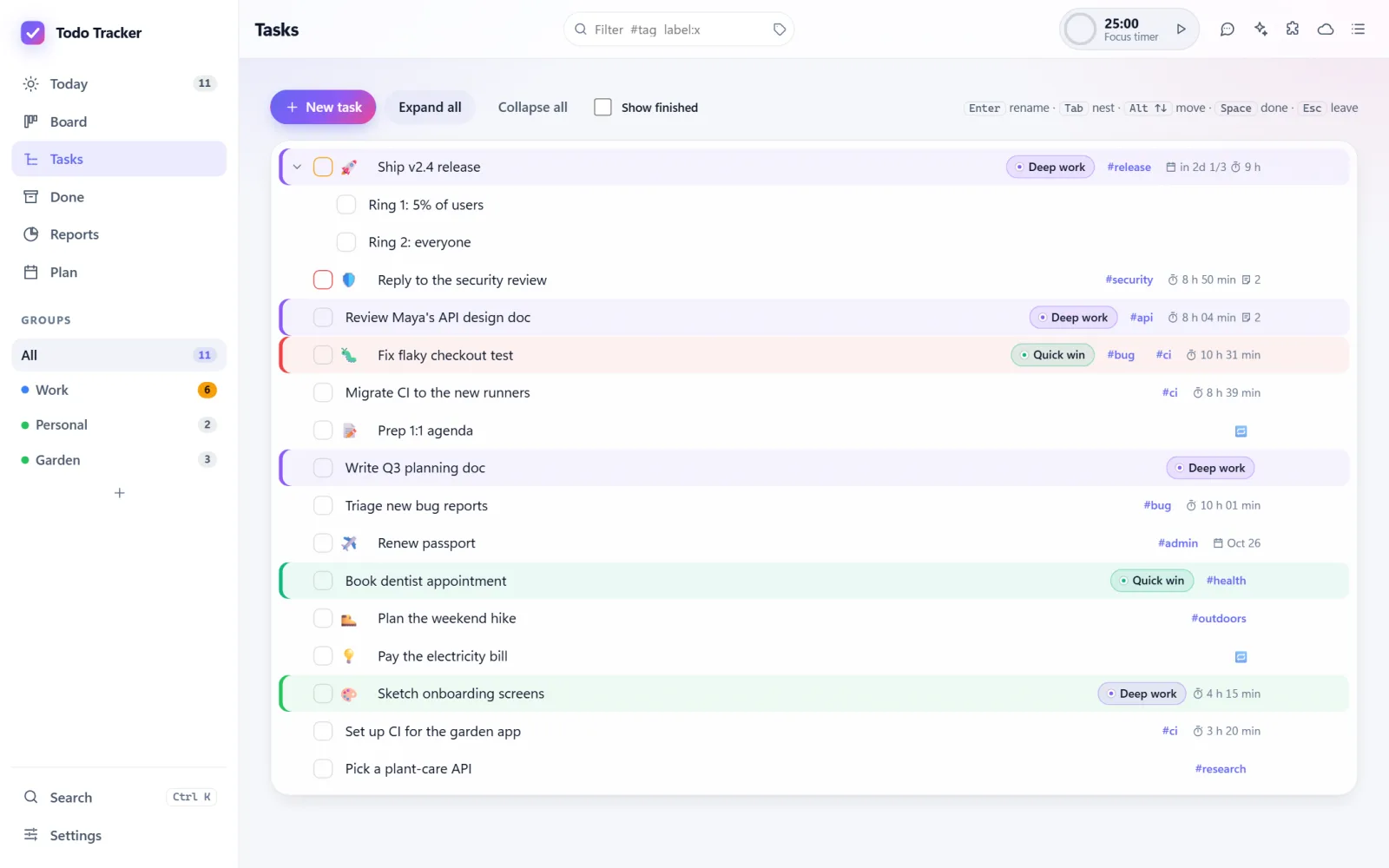Click the Deep work label on Write Q3 planning doc
The width and height of the screenshot is (1389, 868).
point(1210,468)
